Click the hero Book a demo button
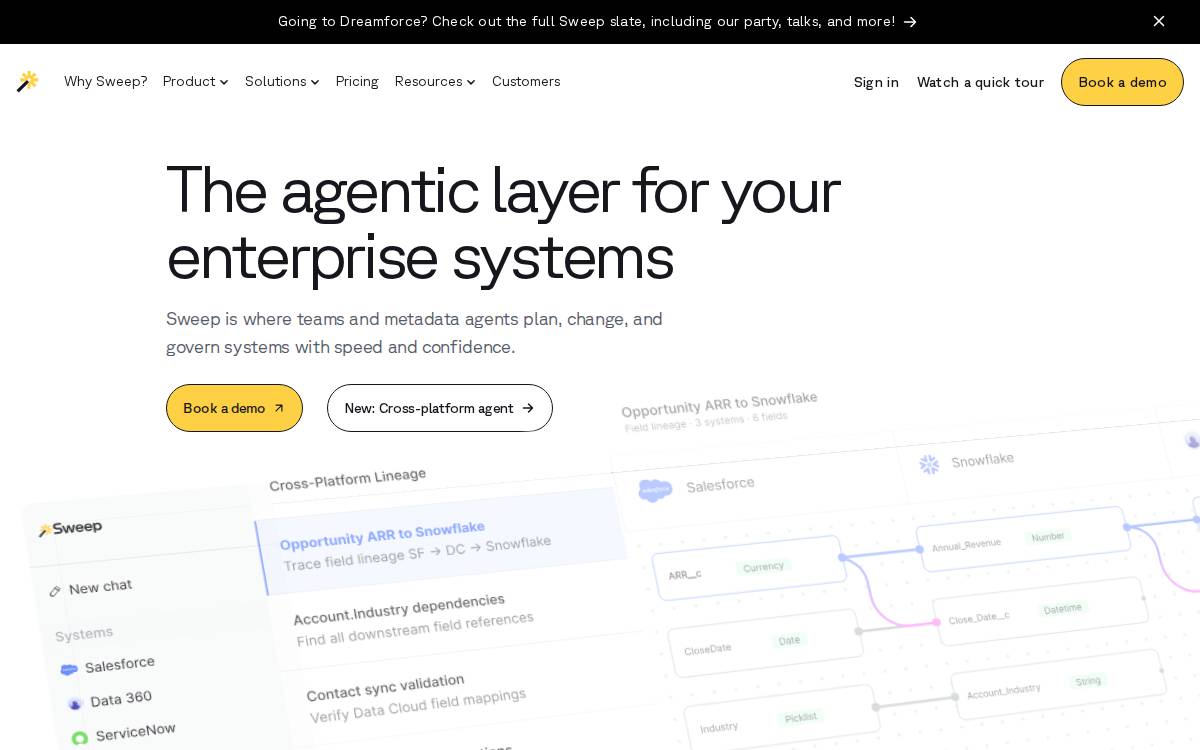Viewport: 1200px width, 750px height. [x=234, y=408]
